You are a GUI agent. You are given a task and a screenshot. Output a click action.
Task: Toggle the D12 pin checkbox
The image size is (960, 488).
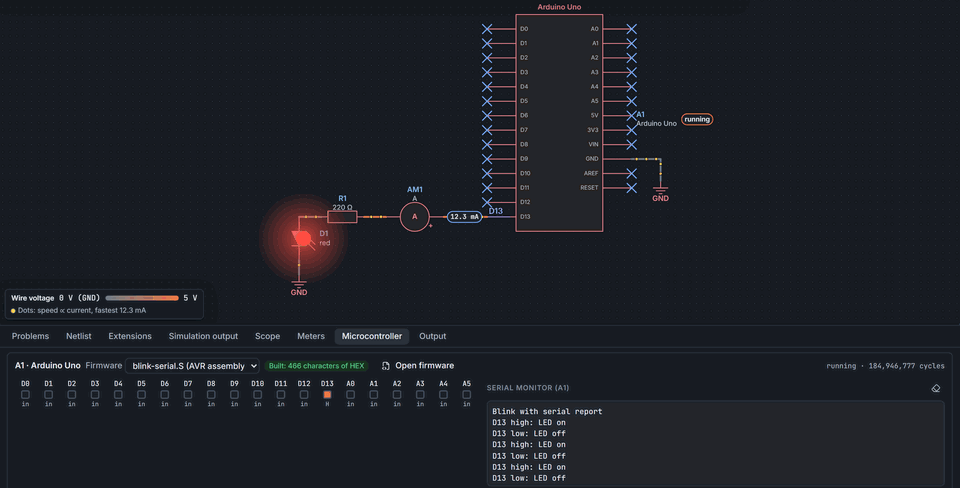pyautogui.click(x=304, y=395)
